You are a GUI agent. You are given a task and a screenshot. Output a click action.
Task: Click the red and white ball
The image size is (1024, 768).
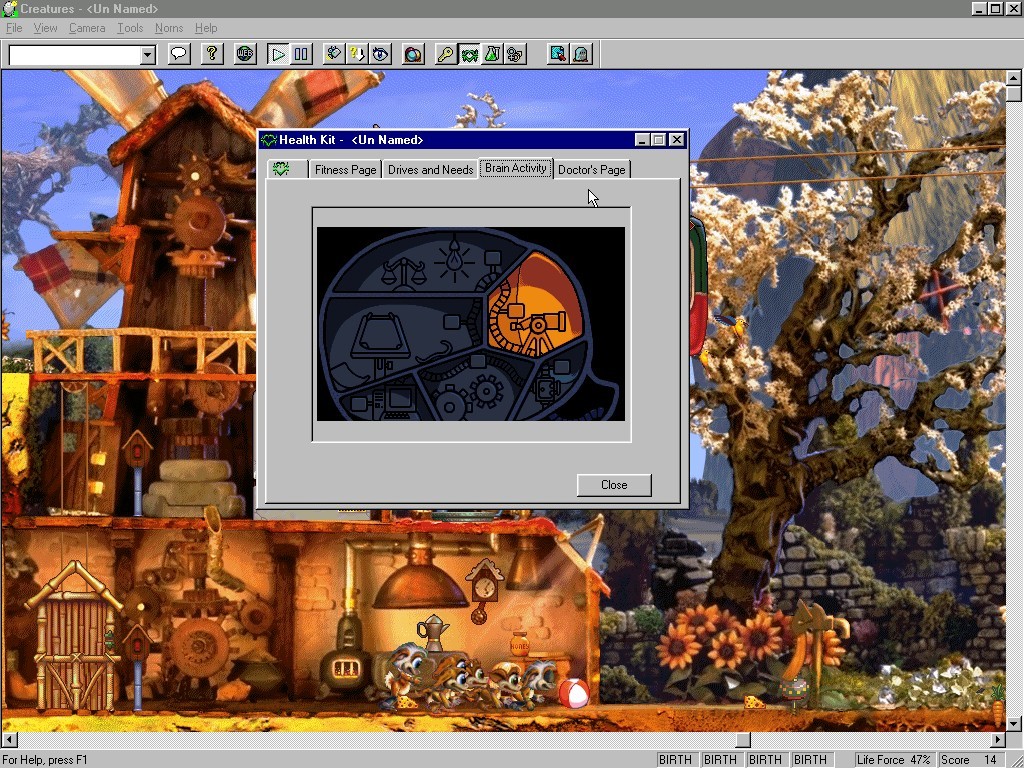pos(574,693)
